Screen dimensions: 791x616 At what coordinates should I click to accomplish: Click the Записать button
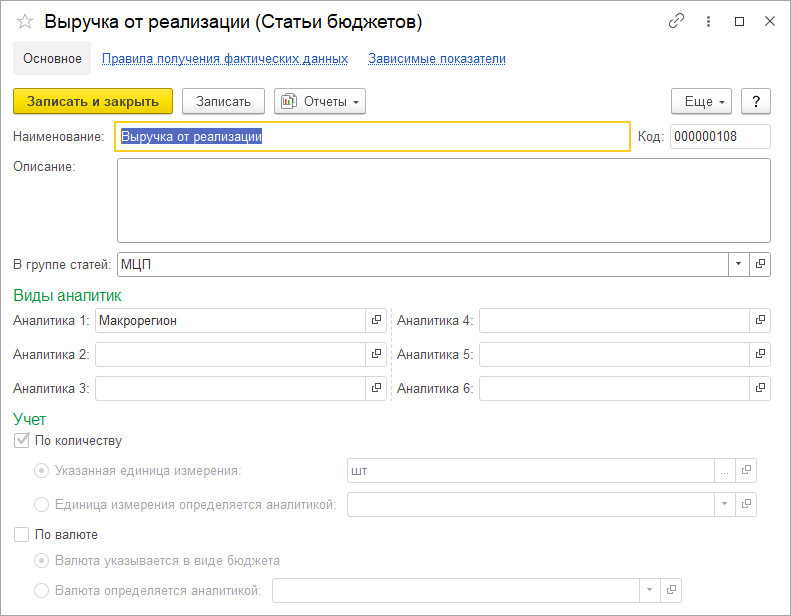coord(223,101)
